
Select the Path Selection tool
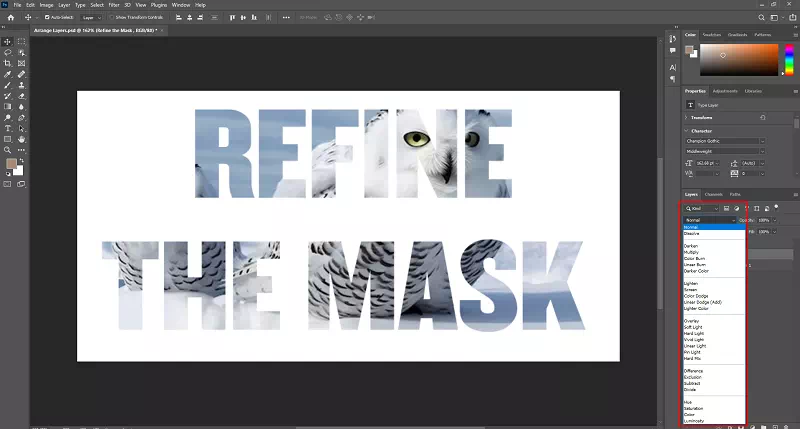[x=21, y=129]
